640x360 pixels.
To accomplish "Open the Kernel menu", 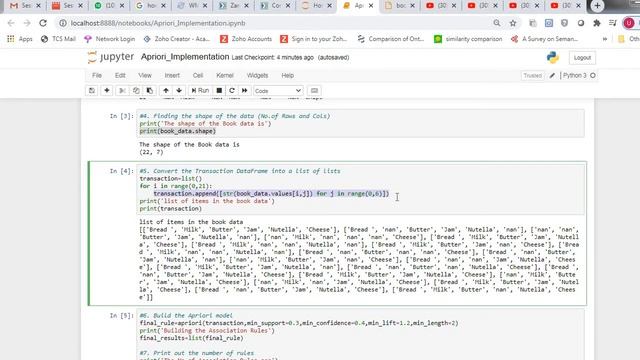I will point(225,76).
